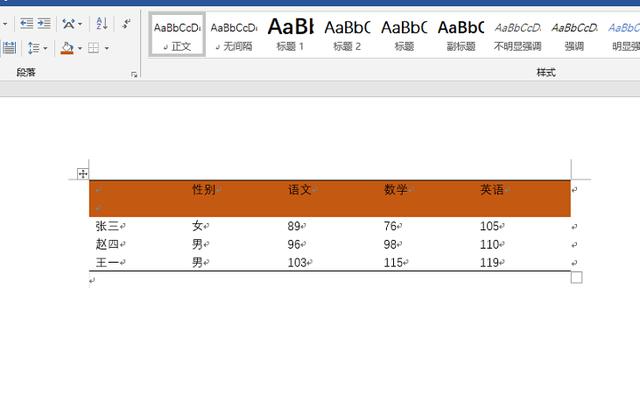Apply the 不明显强调 style

tap(518, 35)
